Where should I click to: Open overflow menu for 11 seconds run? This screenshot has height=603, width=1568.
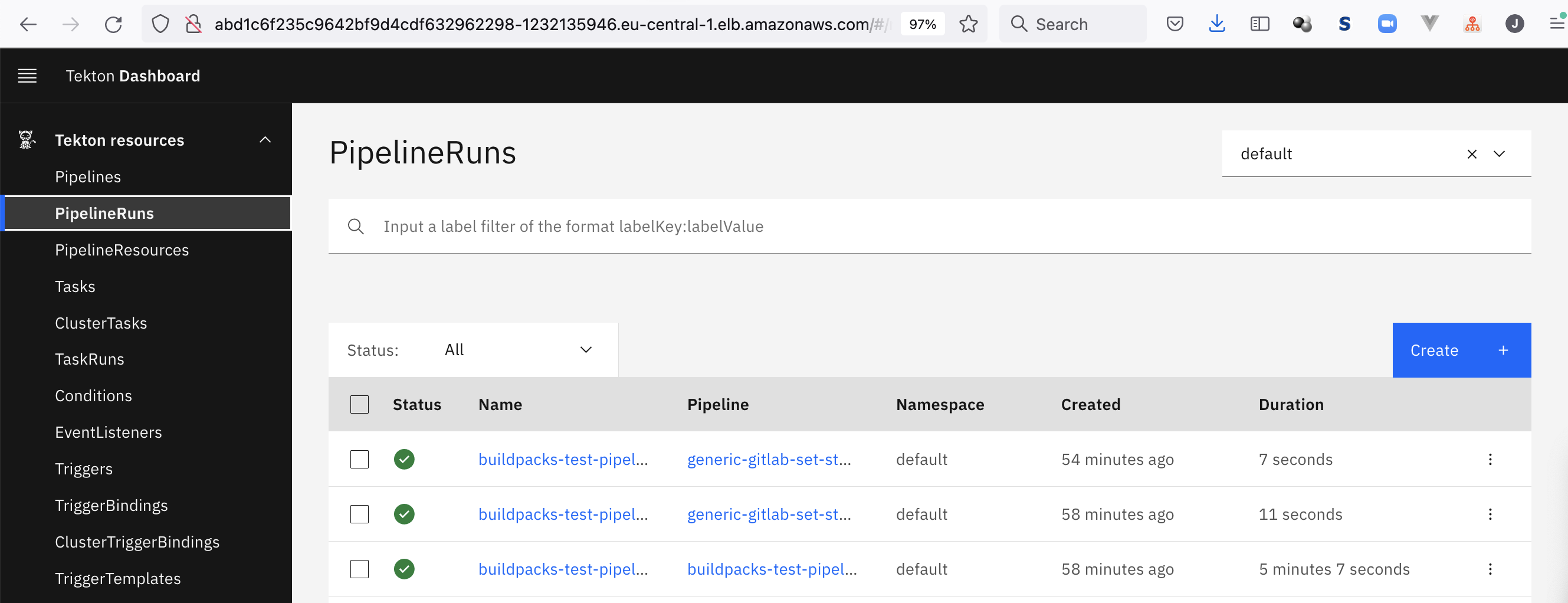click(x=1490, y=513)
